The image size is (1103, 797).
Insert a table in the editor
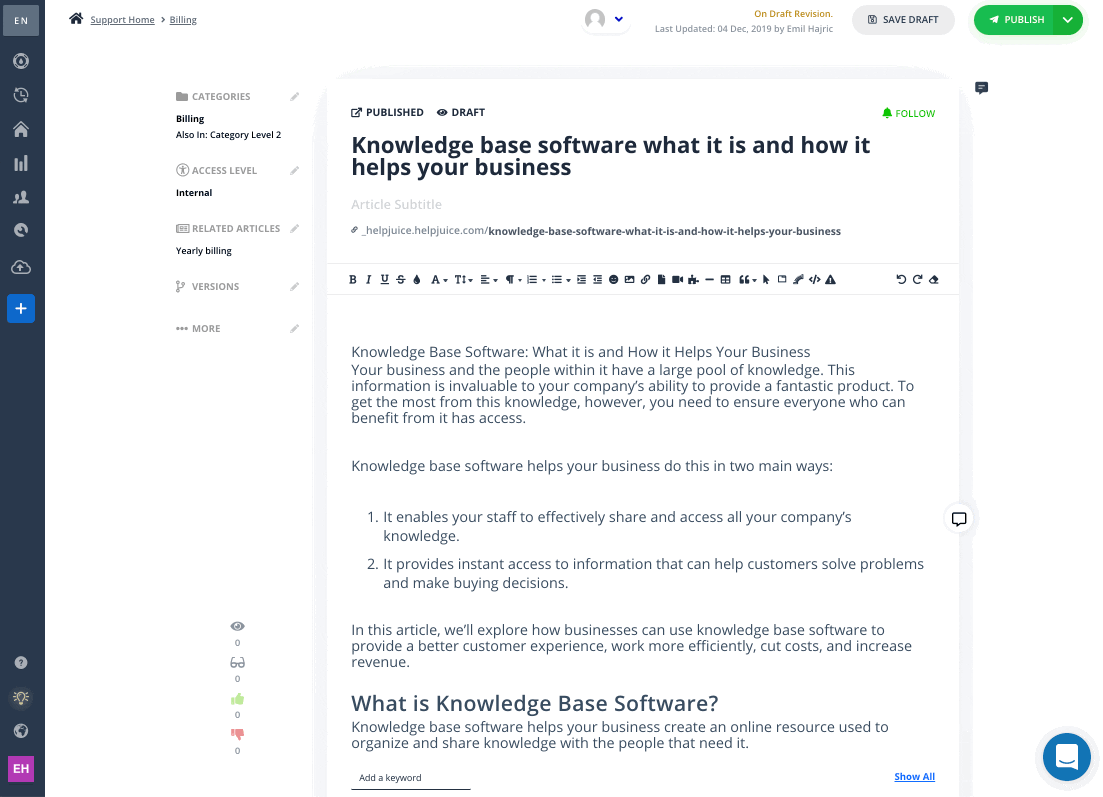point(725,280)
